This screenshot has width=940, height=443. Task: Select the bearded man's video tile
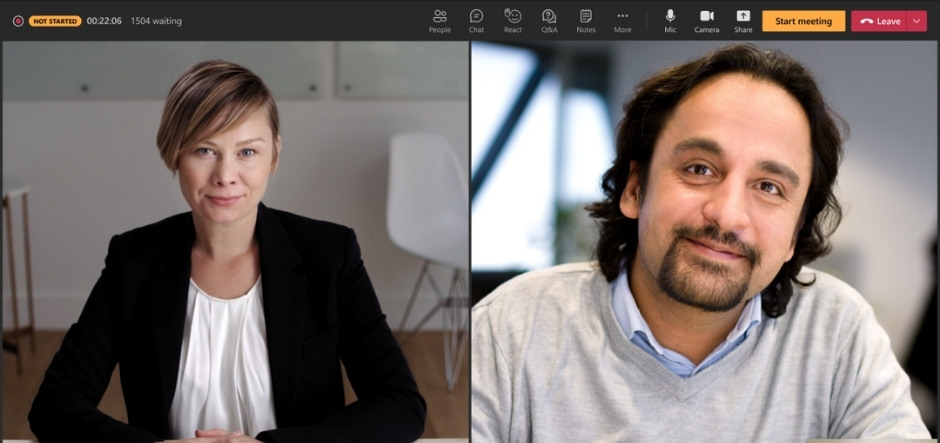coord(705,240)
